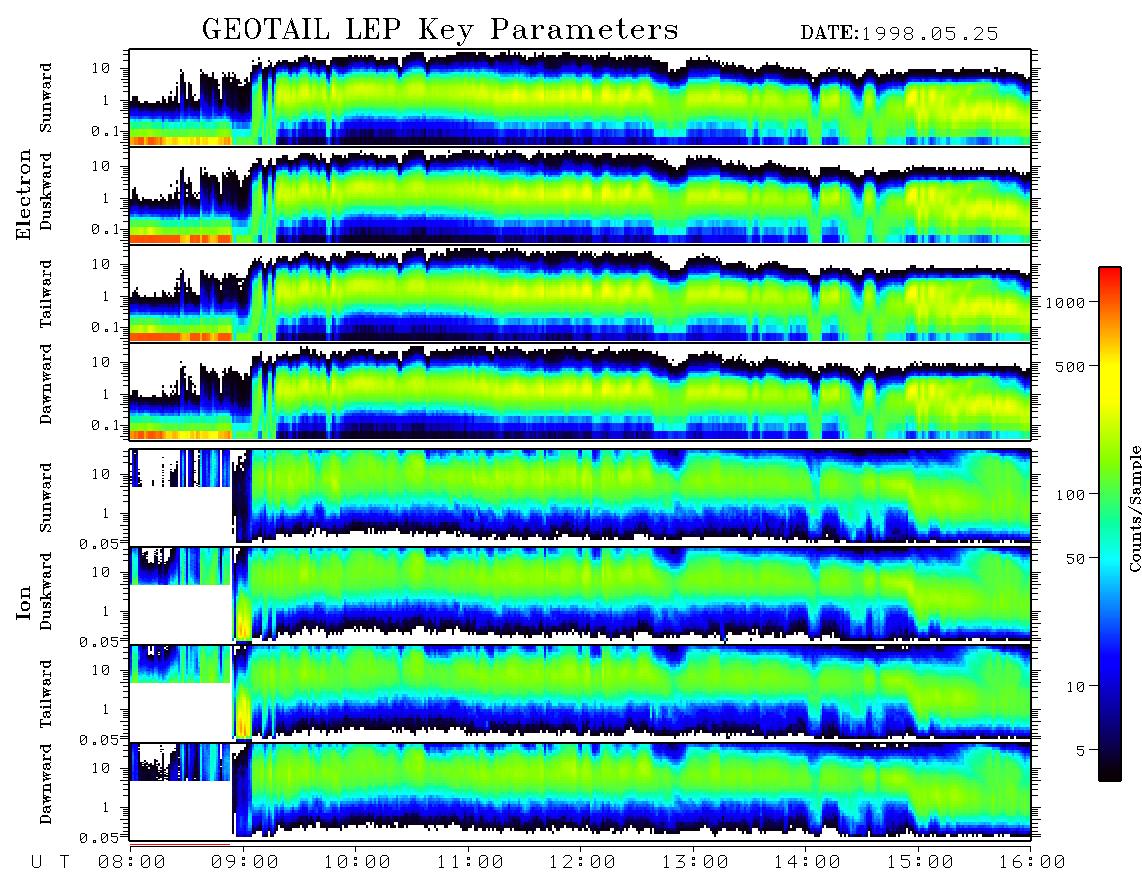Click the 100 colorbar tick label

tap(1070, 495)
